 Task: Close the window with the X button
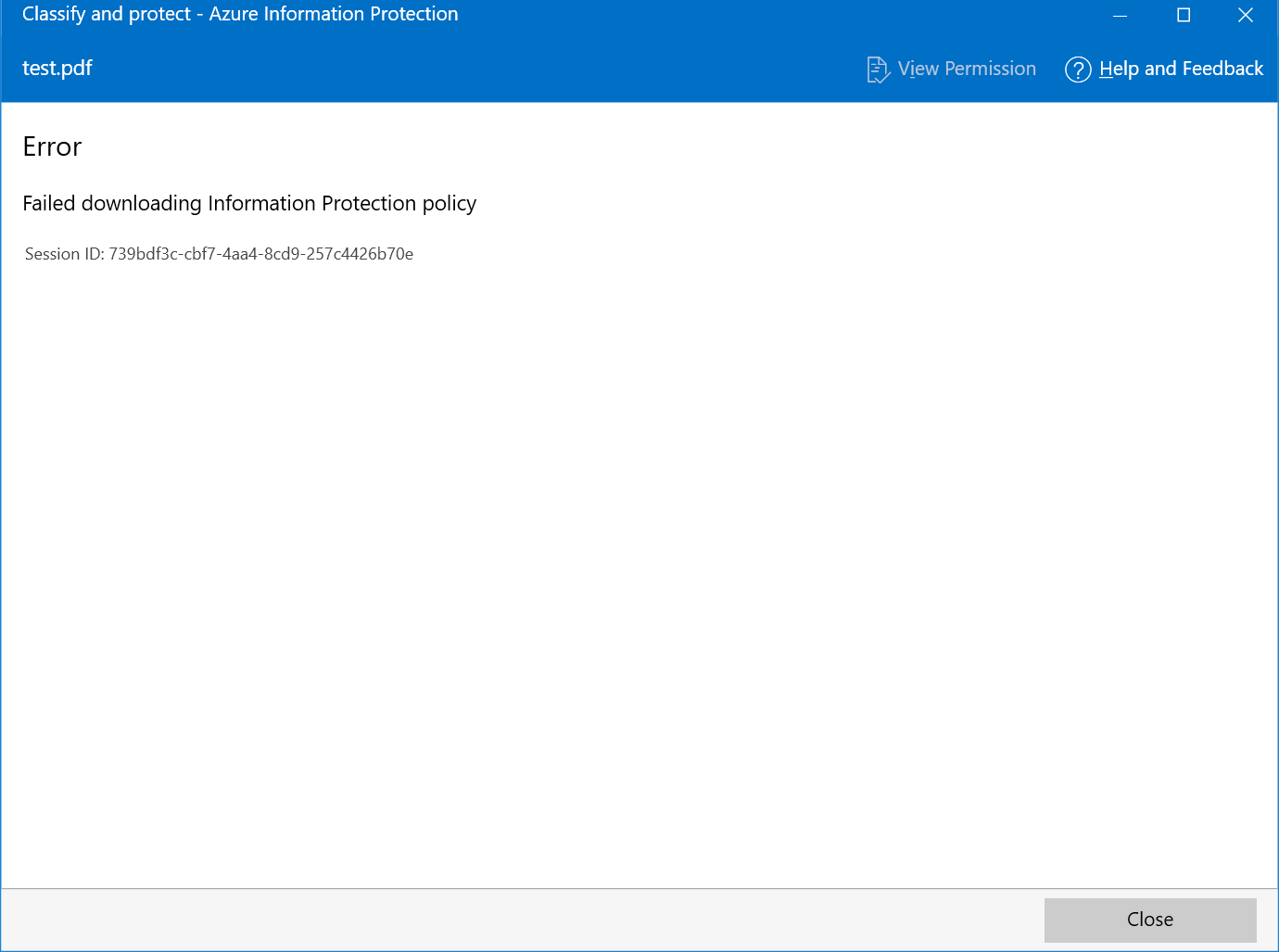pyautogui.click(x=1246, y=15)
